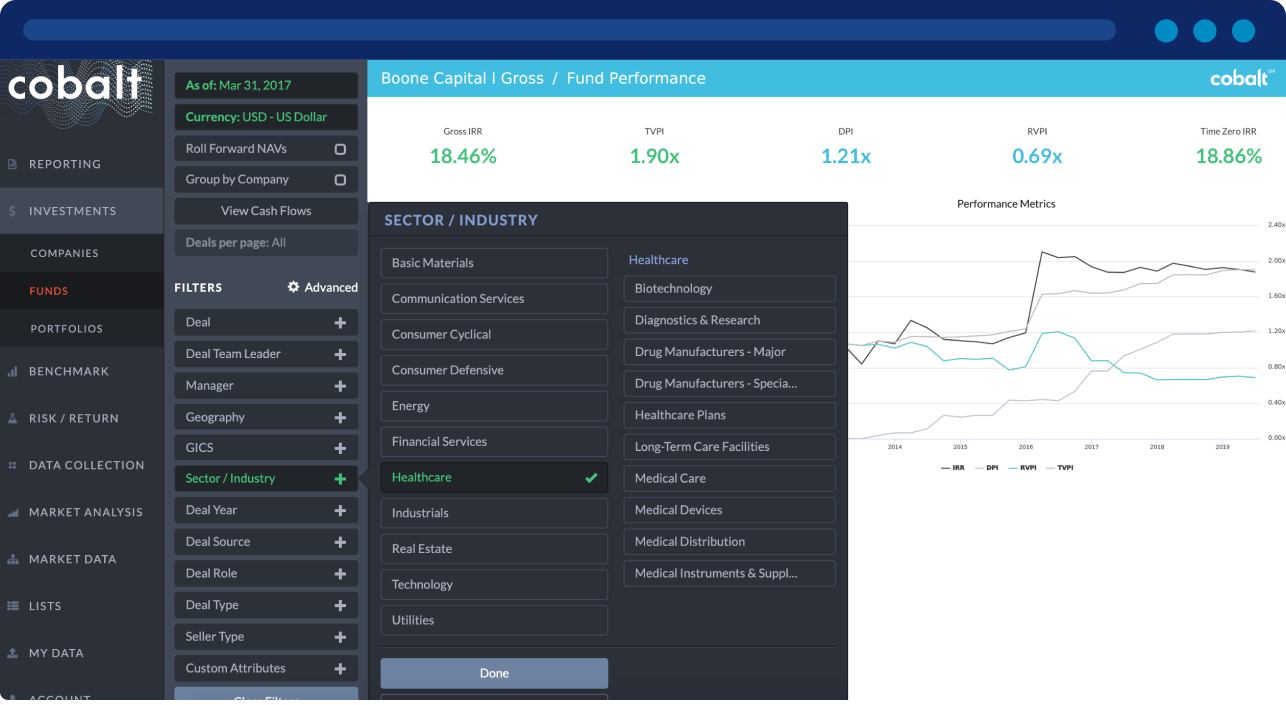Click the Advanced gear icon
Screen dimensions: 1286x705
pyautogui.click(x=293, y=287)
